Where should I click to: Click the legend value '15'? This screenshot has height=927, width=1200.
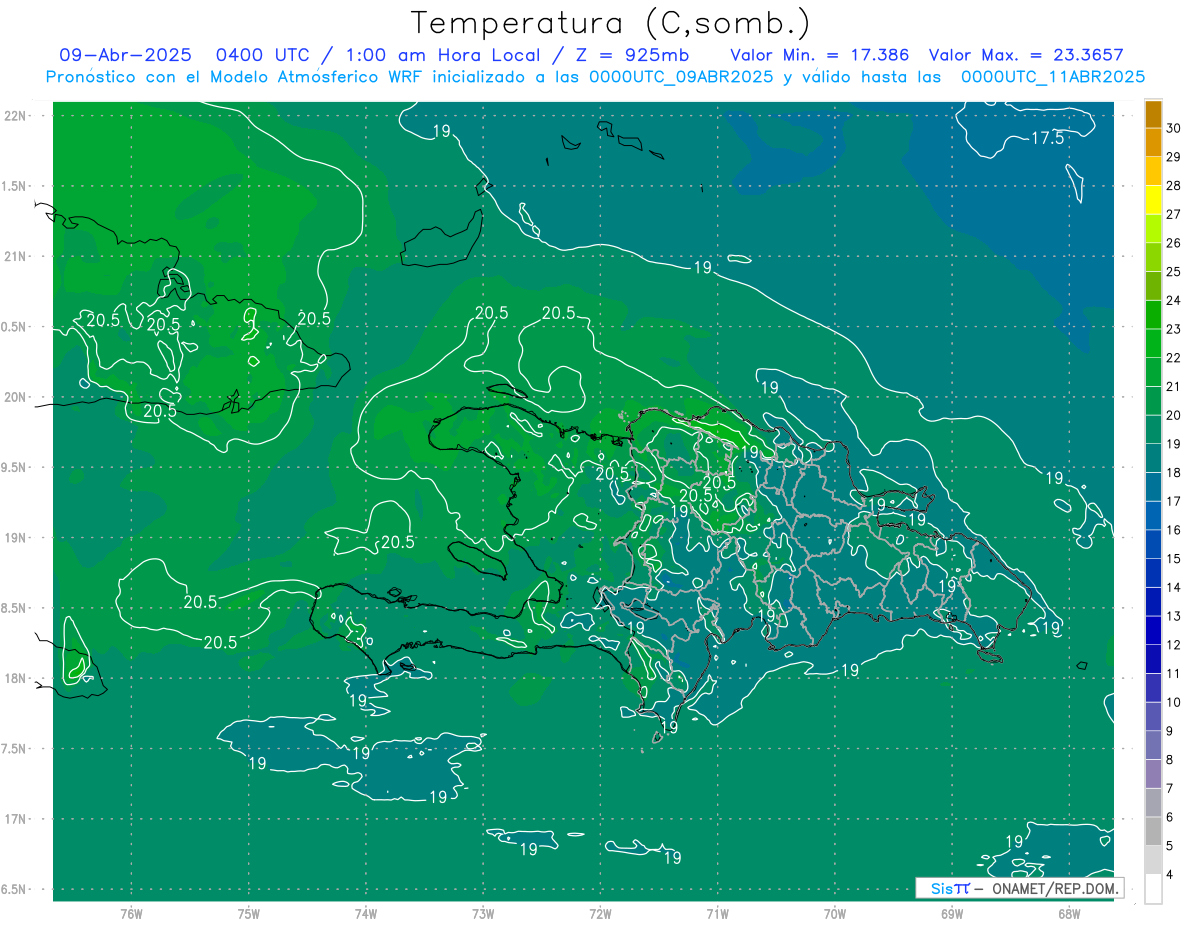pos(1174,559)
